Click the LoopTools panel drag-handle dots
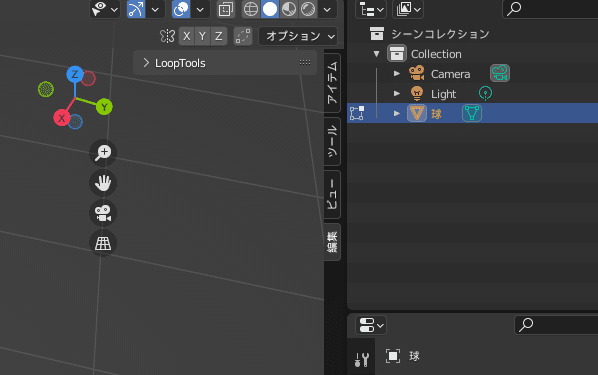 [305, 63]
